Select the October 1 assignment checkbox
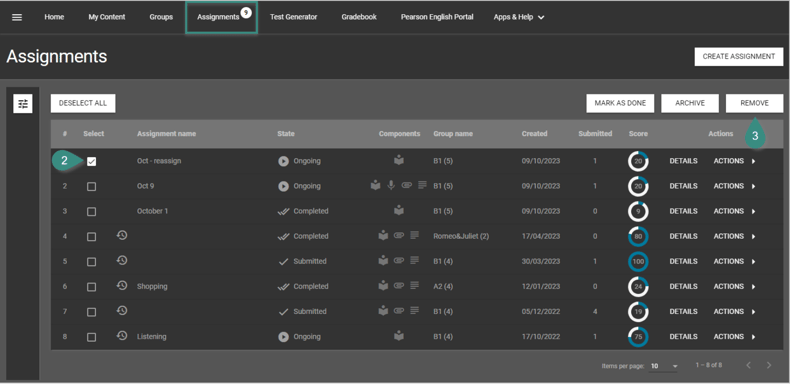 [91, 212]
